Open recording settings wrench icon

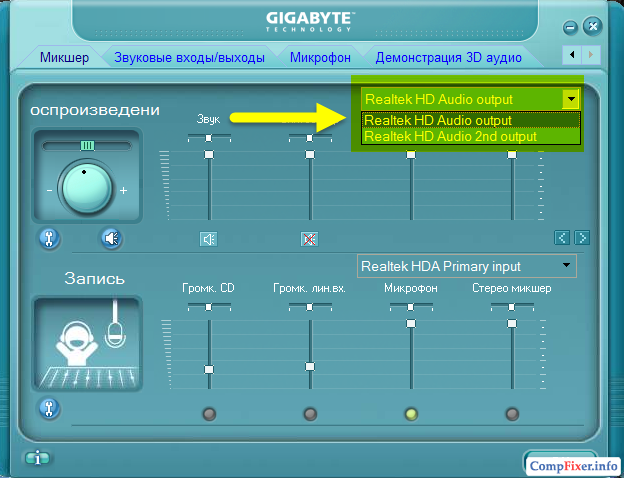point(48,408)
